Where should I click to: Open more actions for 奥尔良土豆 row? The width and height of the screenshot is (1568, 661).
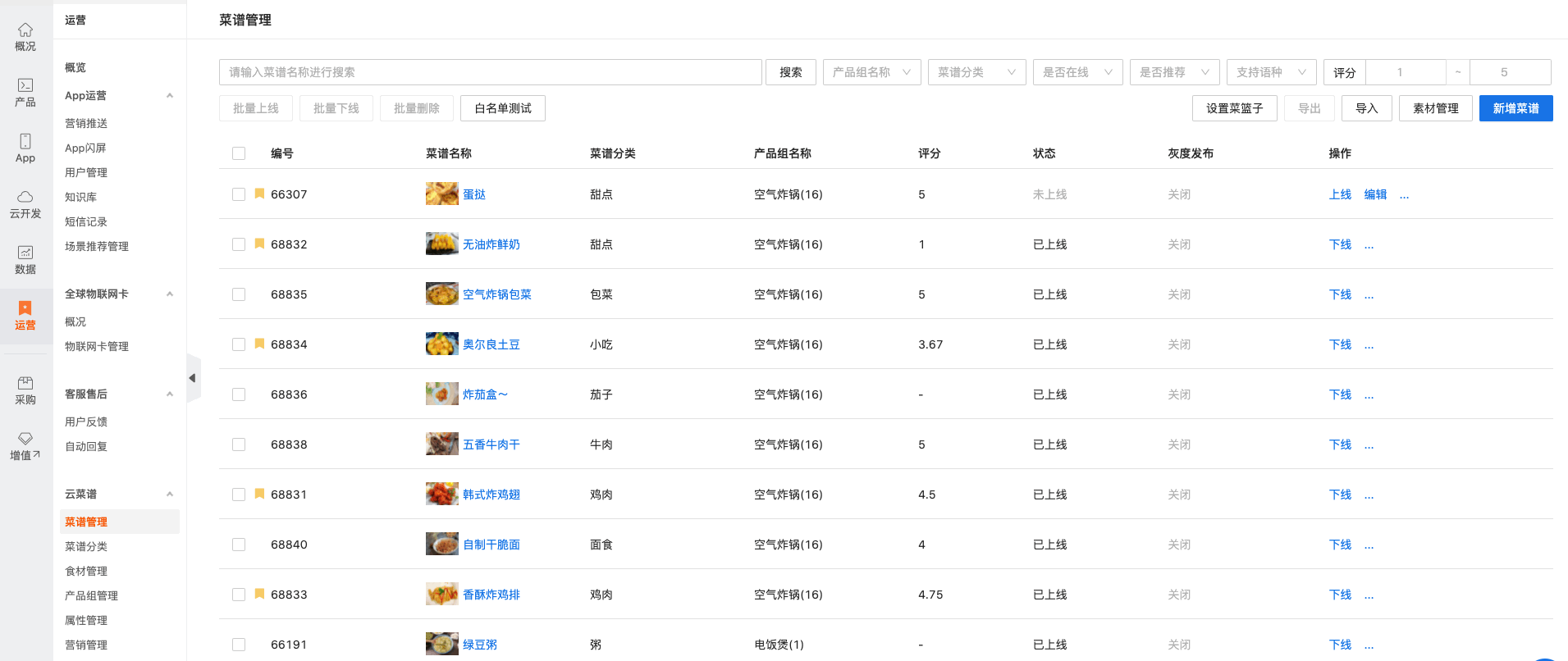(1369, 345)
